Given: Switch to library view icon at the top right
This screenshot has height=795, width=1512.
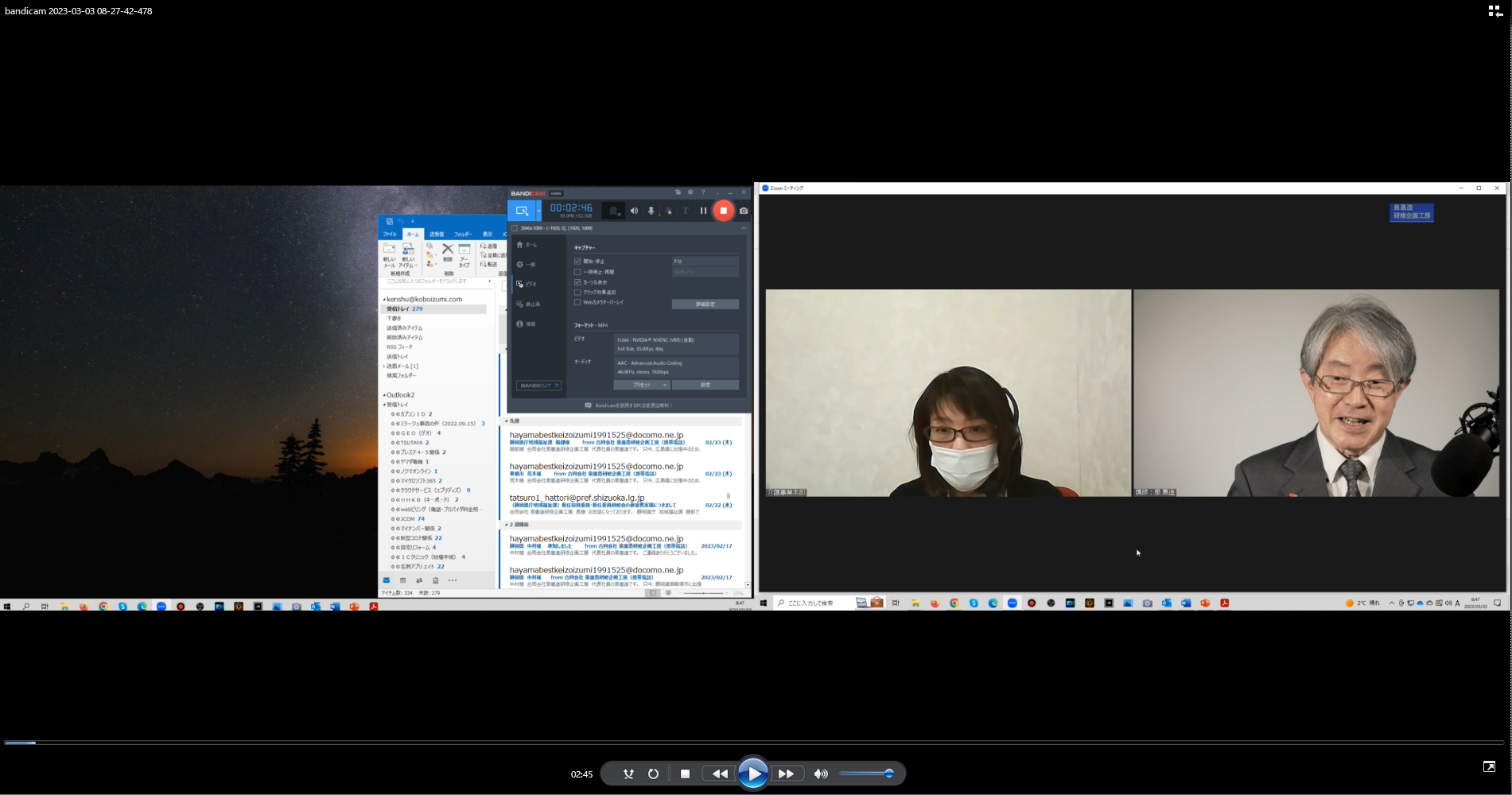Looking at the screenshot, I should (x=1495, y=11).
